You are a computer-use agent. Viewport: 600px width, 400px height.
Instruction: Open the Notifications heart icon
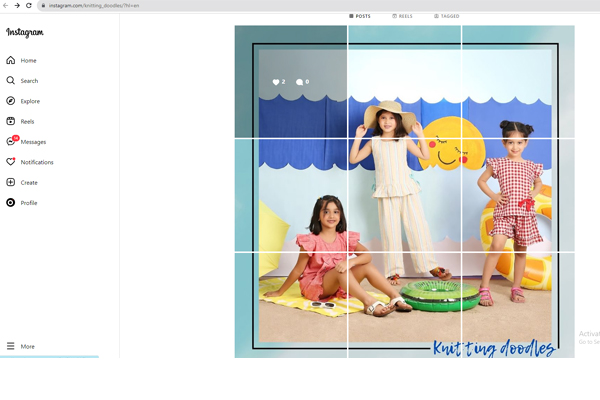[11, 162]
